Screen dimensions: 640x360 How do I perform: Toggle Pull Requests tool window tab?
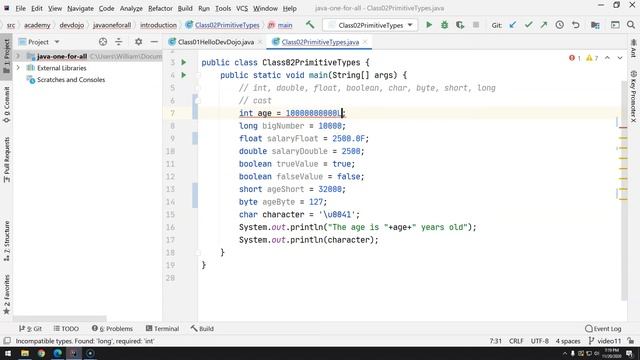point(7,160)
